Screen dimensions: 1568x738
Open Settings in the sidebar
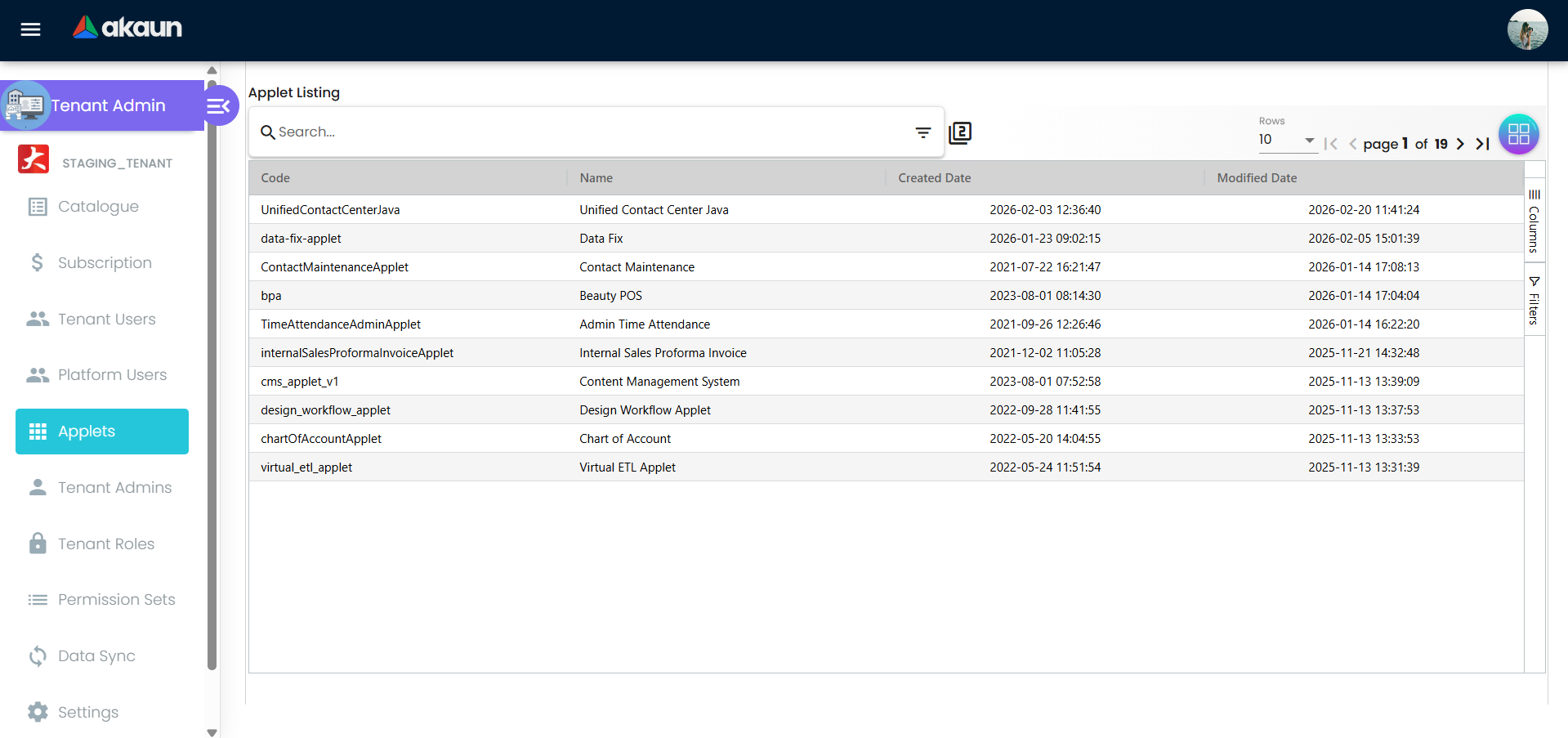tap(102, 713)
